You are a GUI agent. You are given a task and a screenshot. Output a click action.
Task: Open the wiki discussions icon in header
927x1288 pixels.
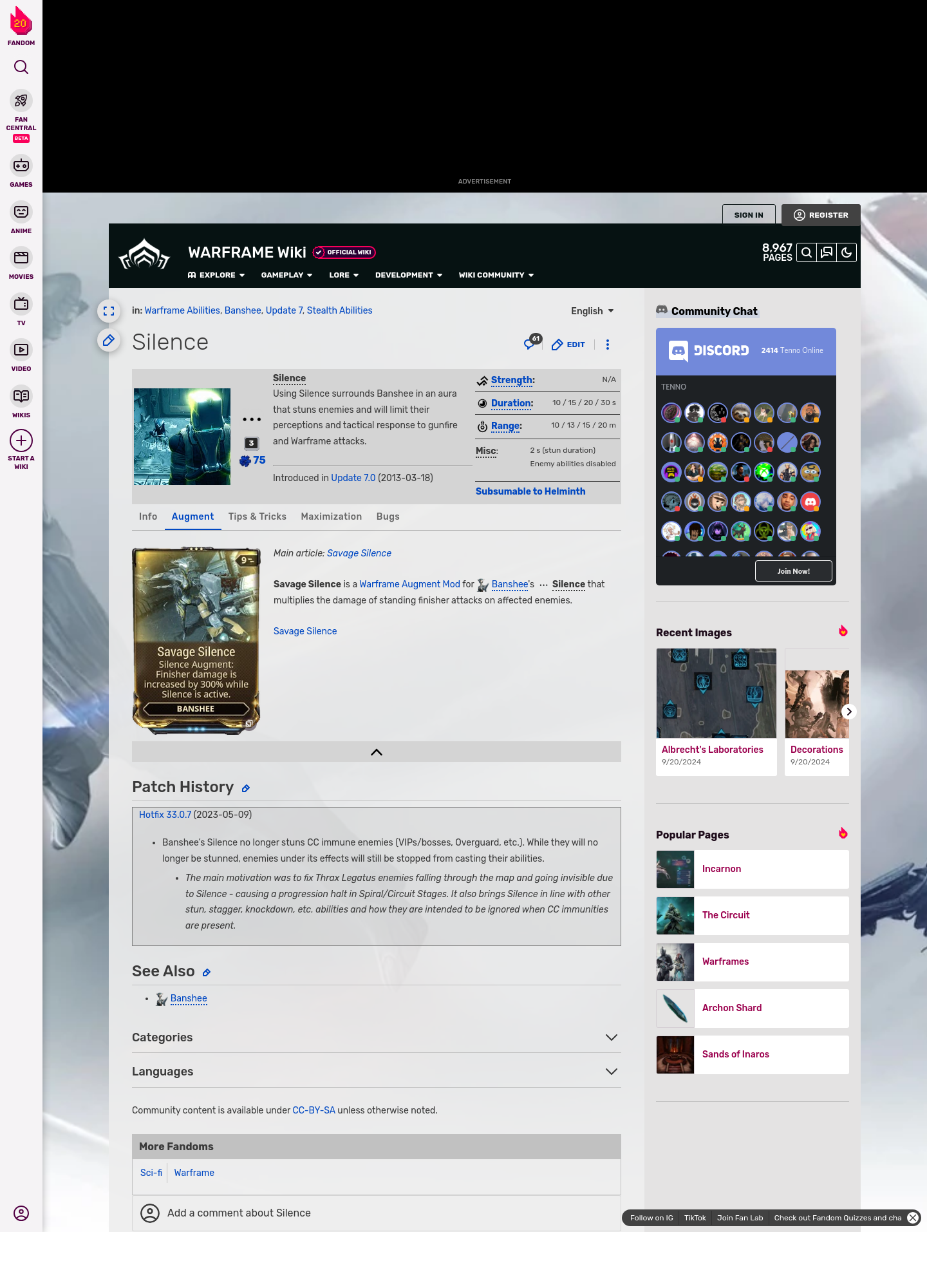click(827, 252)
